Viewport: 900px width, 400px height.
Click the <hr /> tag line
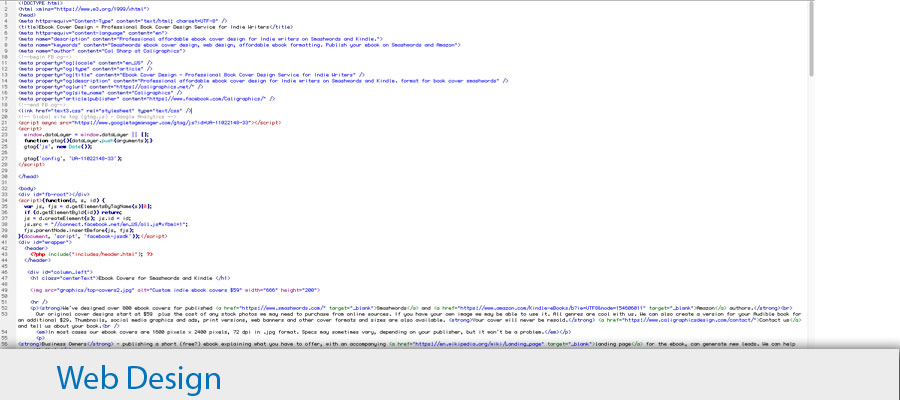tap(39, 301)
